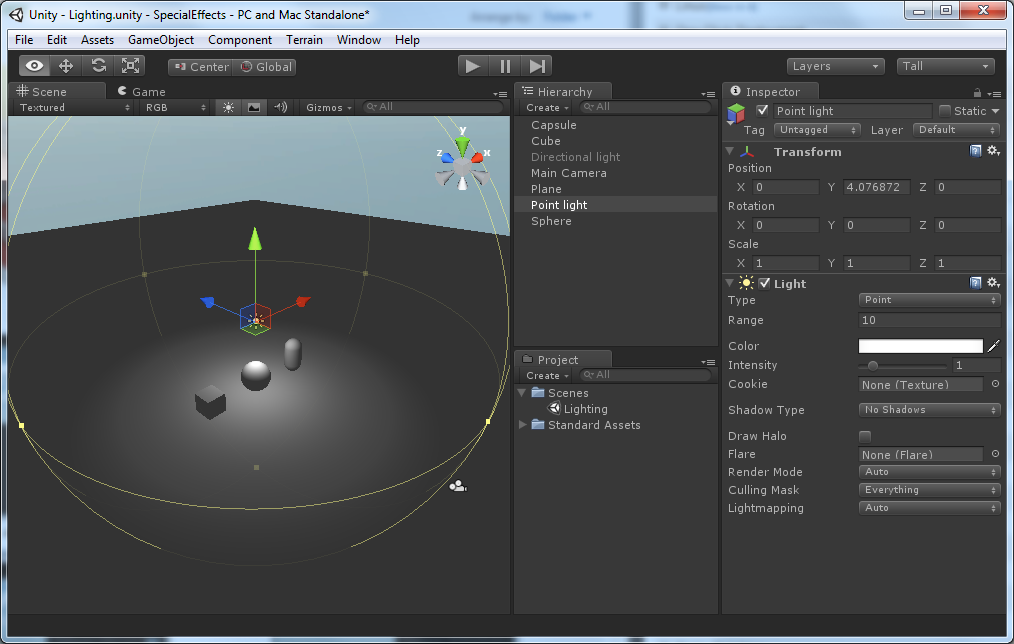Select Directional light in the Hierarchy
The height and width of the screenshot is (644, 1014).
pyautogui.click(x=576, y=157)
